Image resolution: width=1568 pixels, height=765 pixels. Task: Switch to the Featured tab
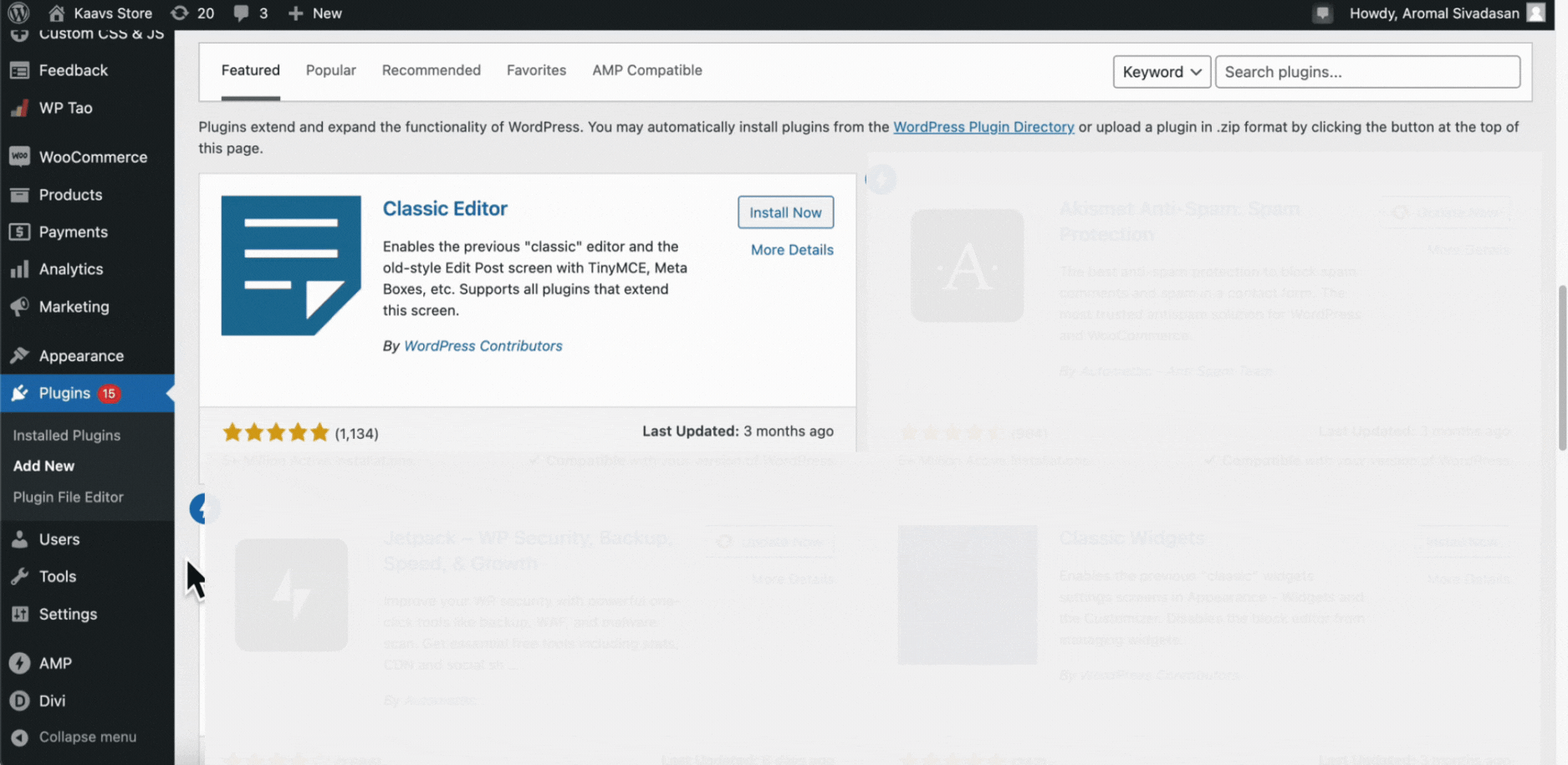point(250,70)
